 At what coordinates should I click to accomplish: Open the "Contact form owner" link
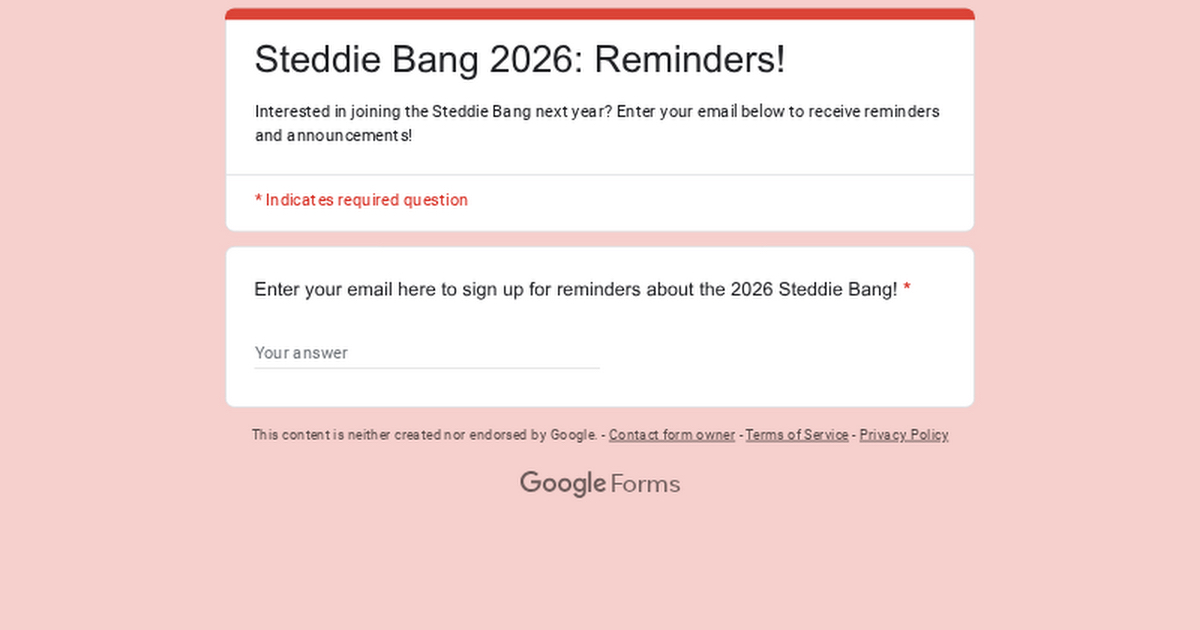671,435
